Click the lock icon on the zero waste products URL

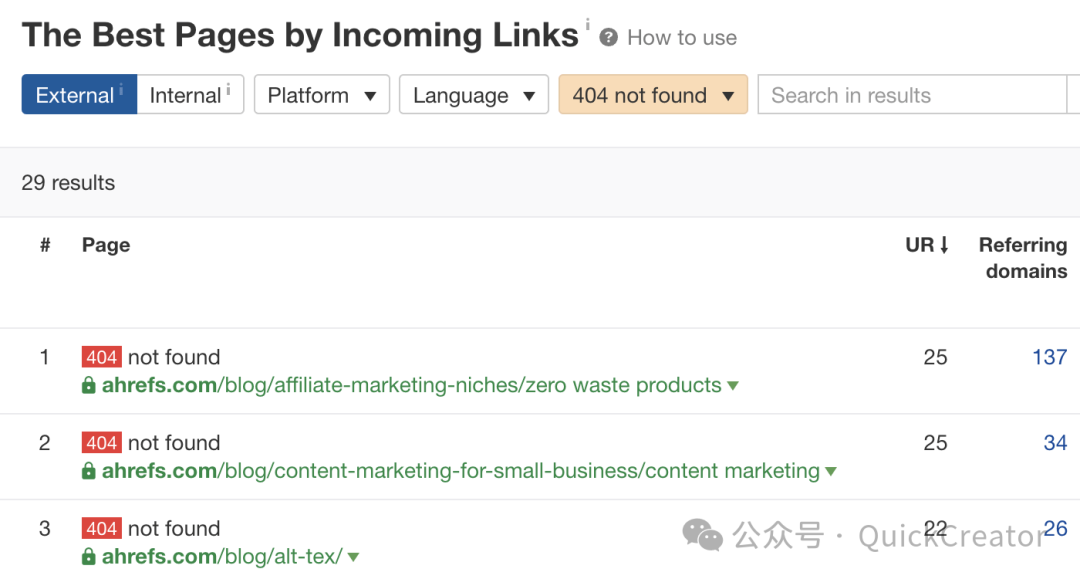pos(89,386)
